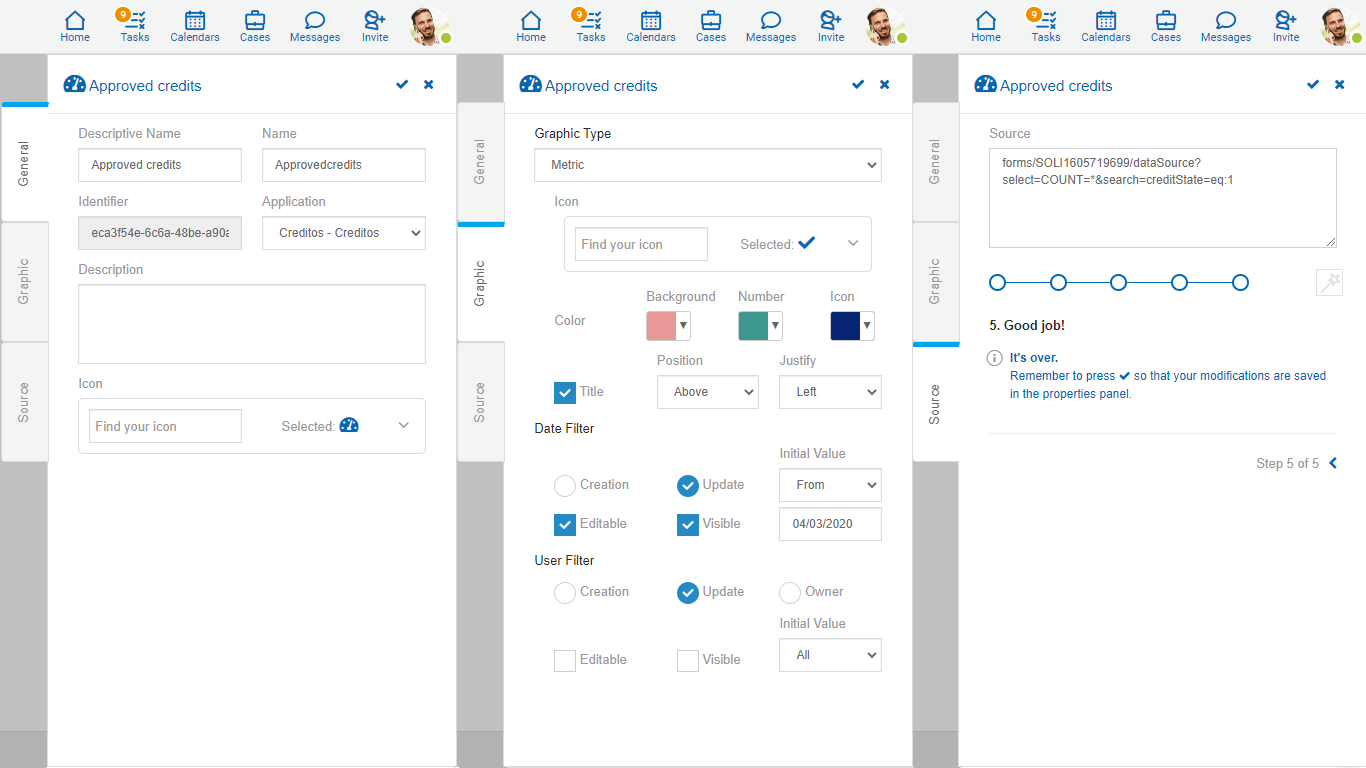Expand the Application dropdown showing Creditos
Image resolution: width=1366 pixels, height=768 pixels.
pyautogui.click(x=343, y=233)
